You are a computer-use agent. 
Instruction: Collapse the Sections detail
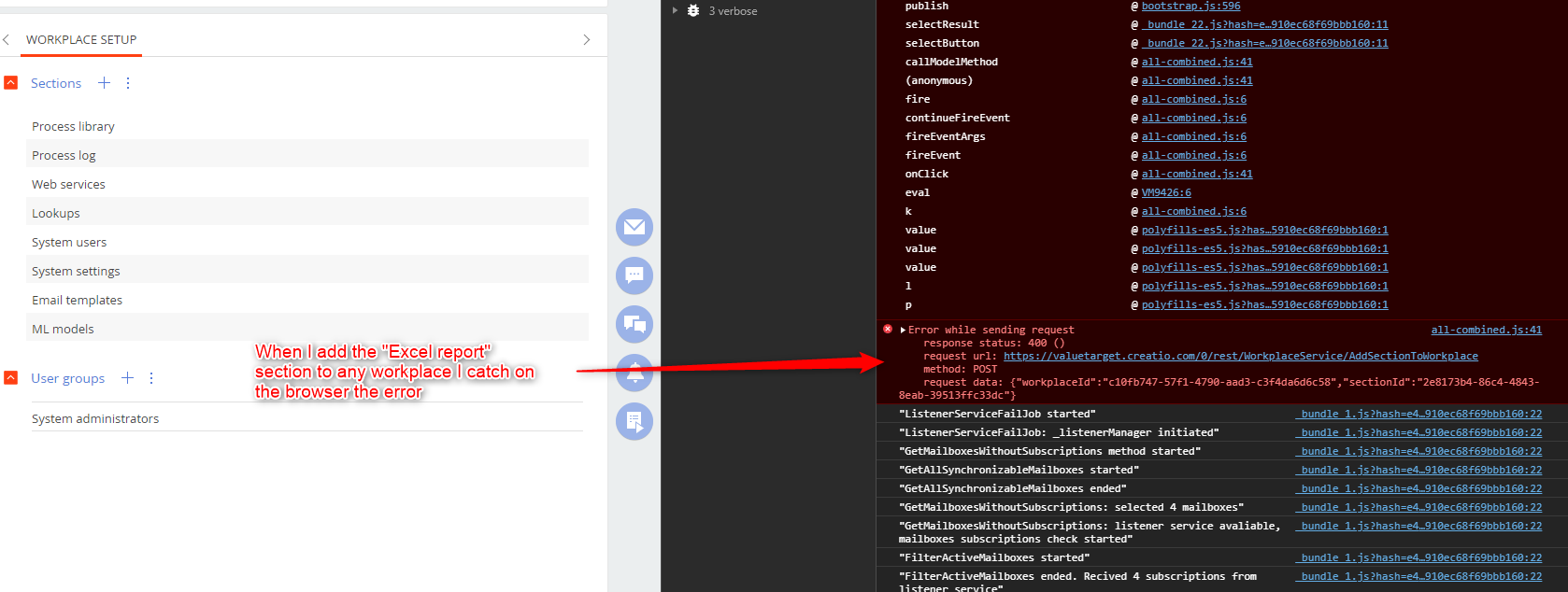[x=11, y=83]
